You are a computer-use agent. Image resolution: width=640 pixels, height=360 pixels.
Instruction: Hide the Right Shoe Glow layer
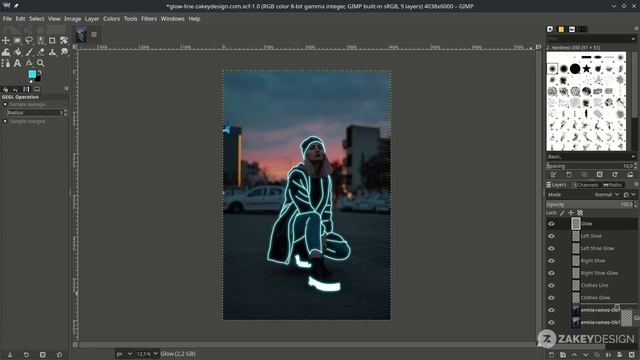tap(551, 273)
